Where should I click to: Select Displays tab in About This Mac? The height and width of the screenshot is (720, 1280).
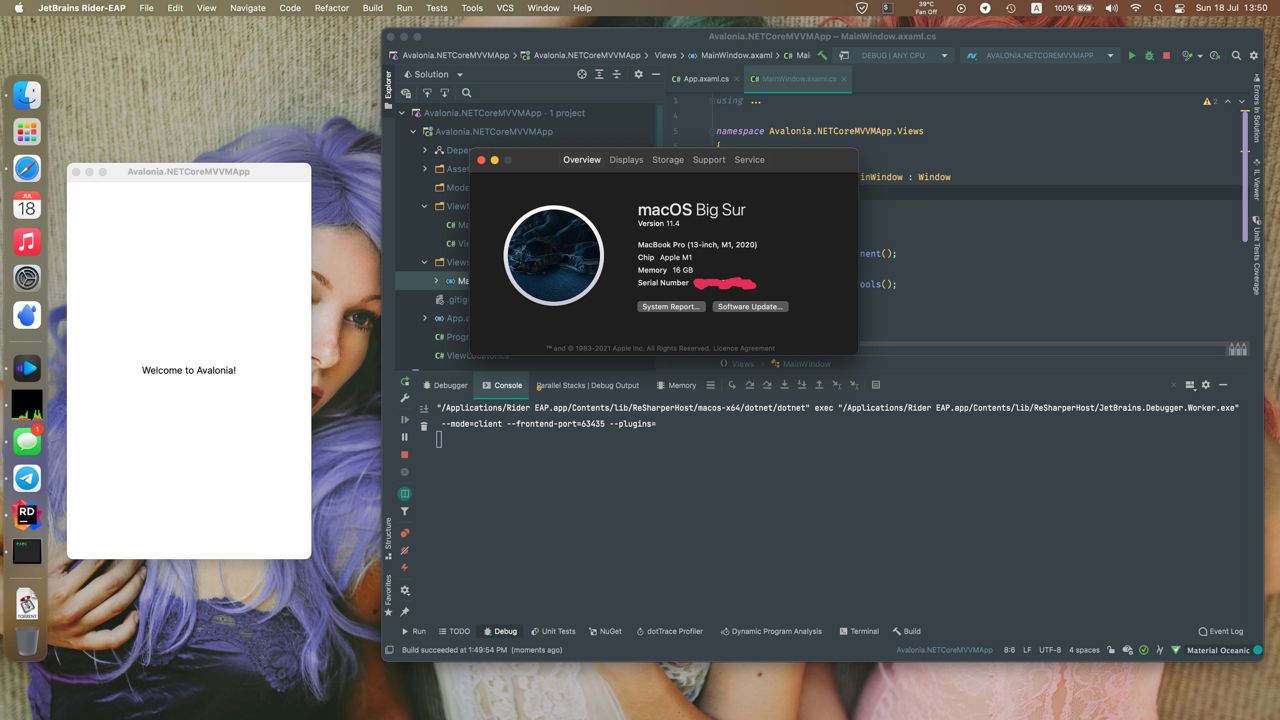pos(626,160)
